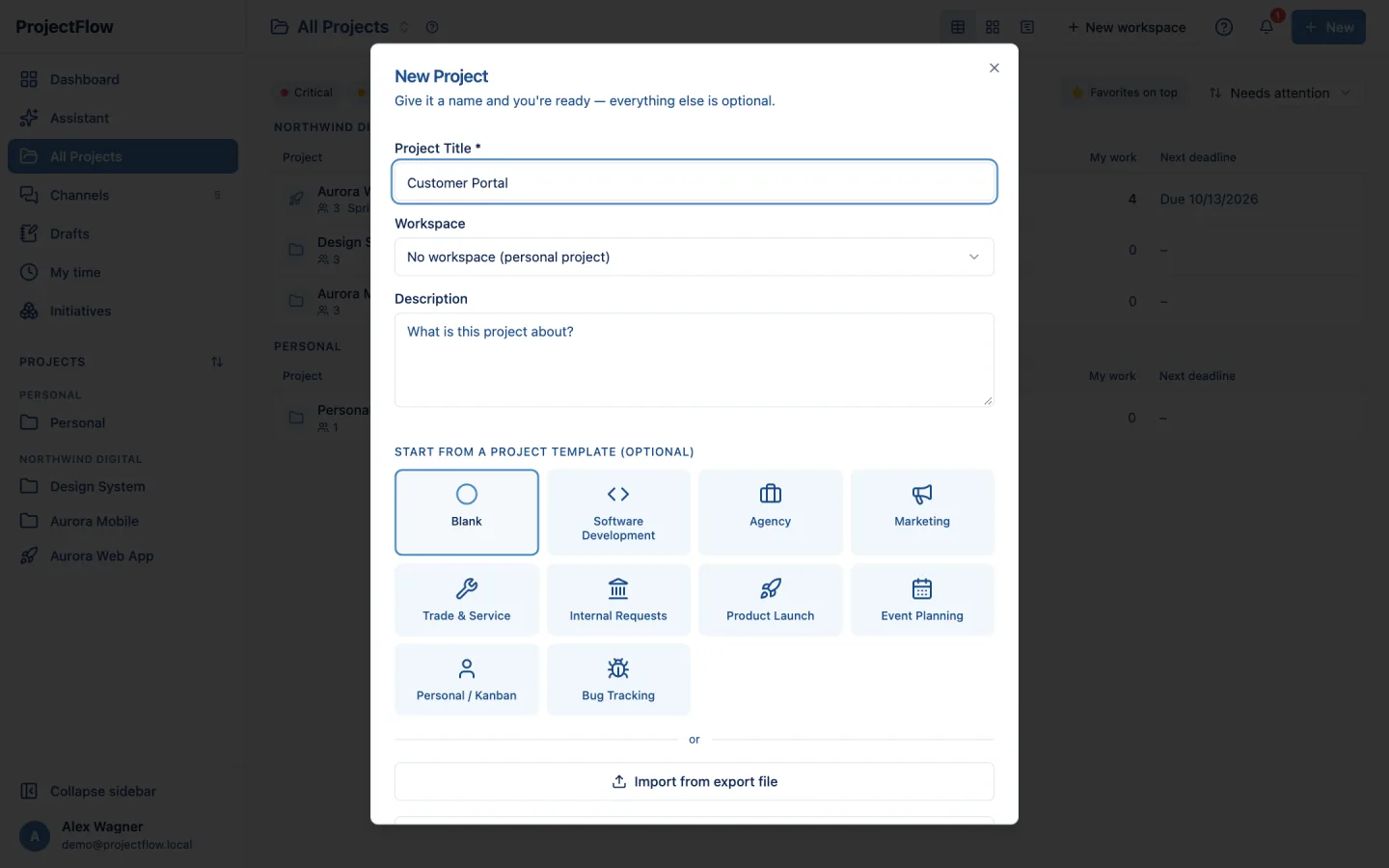
Task: Close the New Project dialog
Action: pos(994,68)
